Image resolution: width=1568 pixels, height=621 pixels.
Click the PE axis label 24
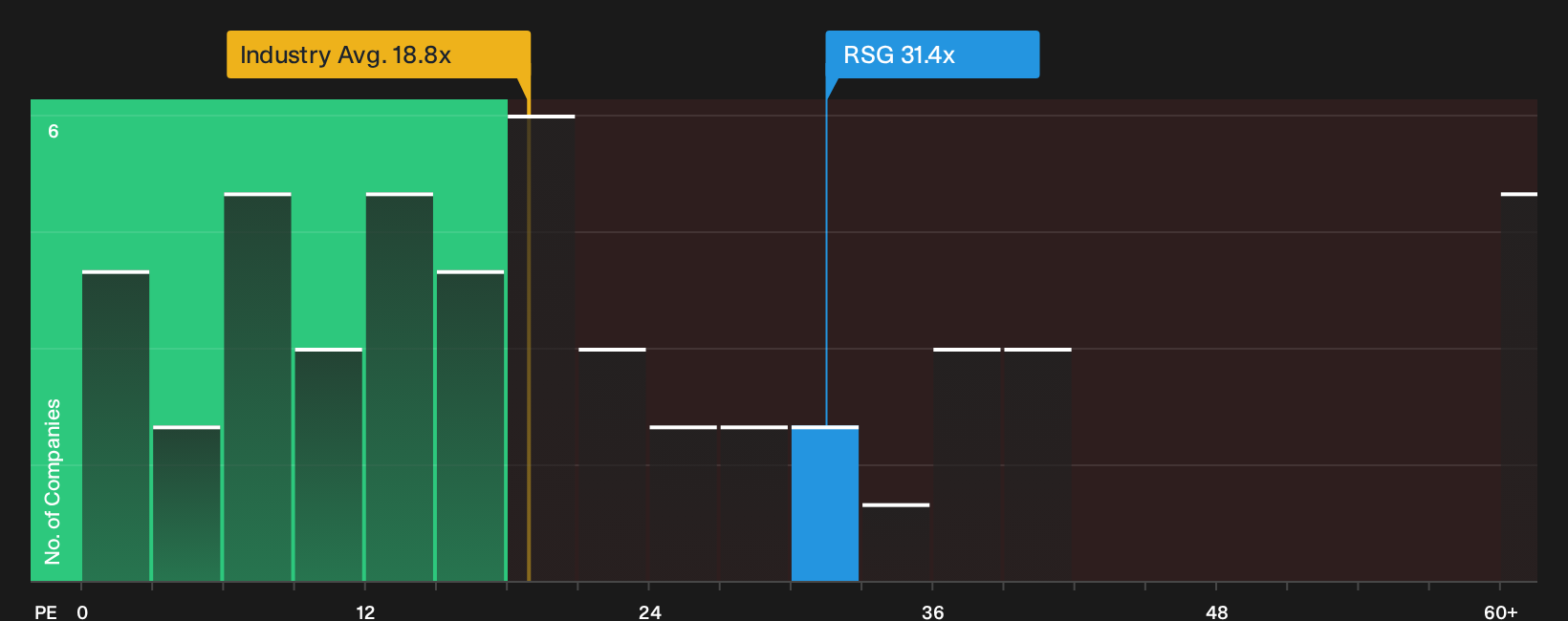pos(649,611)
